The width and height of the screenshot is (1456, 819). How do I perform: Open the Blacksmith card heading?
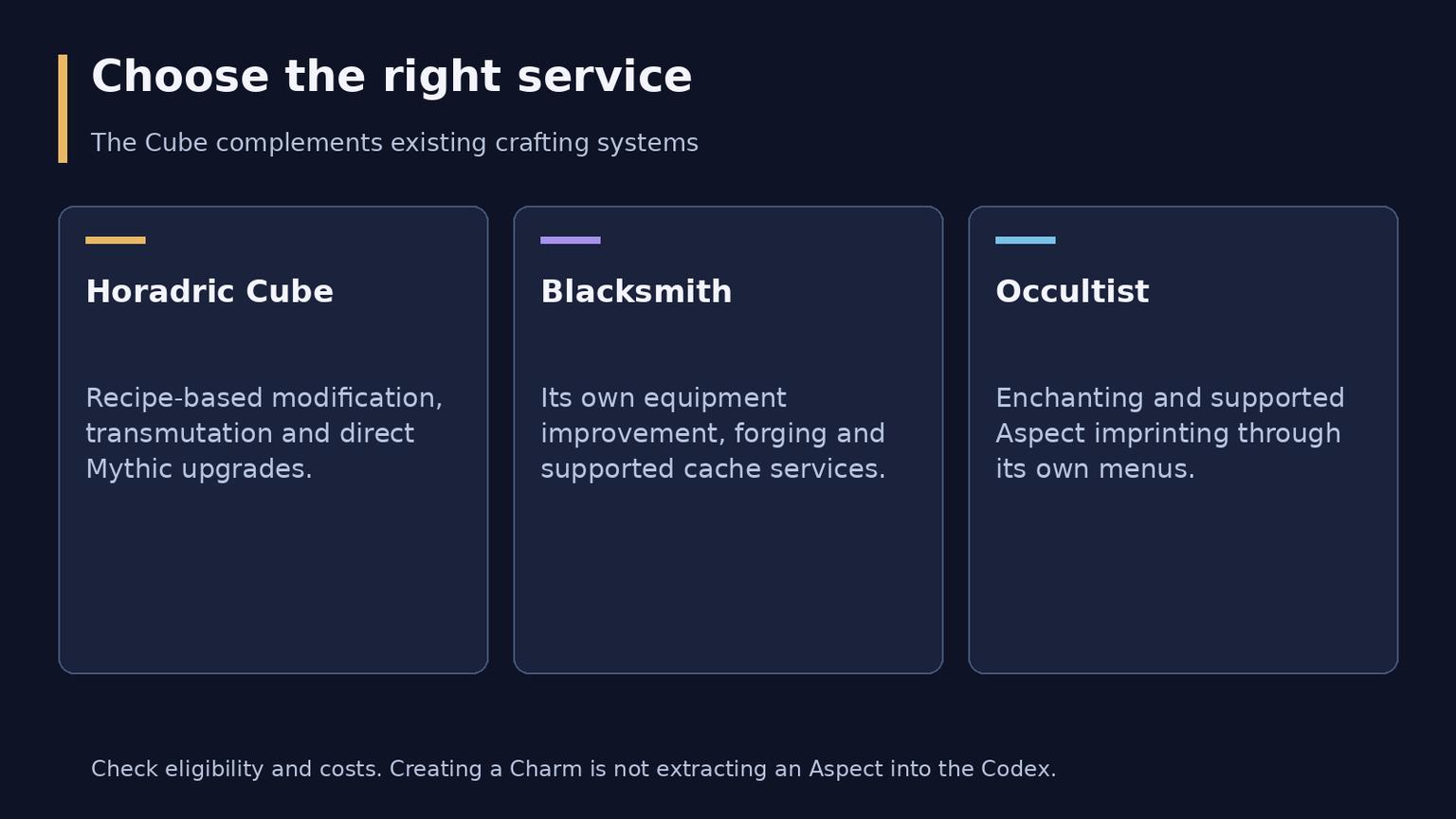pyautogui.click(x=636, y=292)
